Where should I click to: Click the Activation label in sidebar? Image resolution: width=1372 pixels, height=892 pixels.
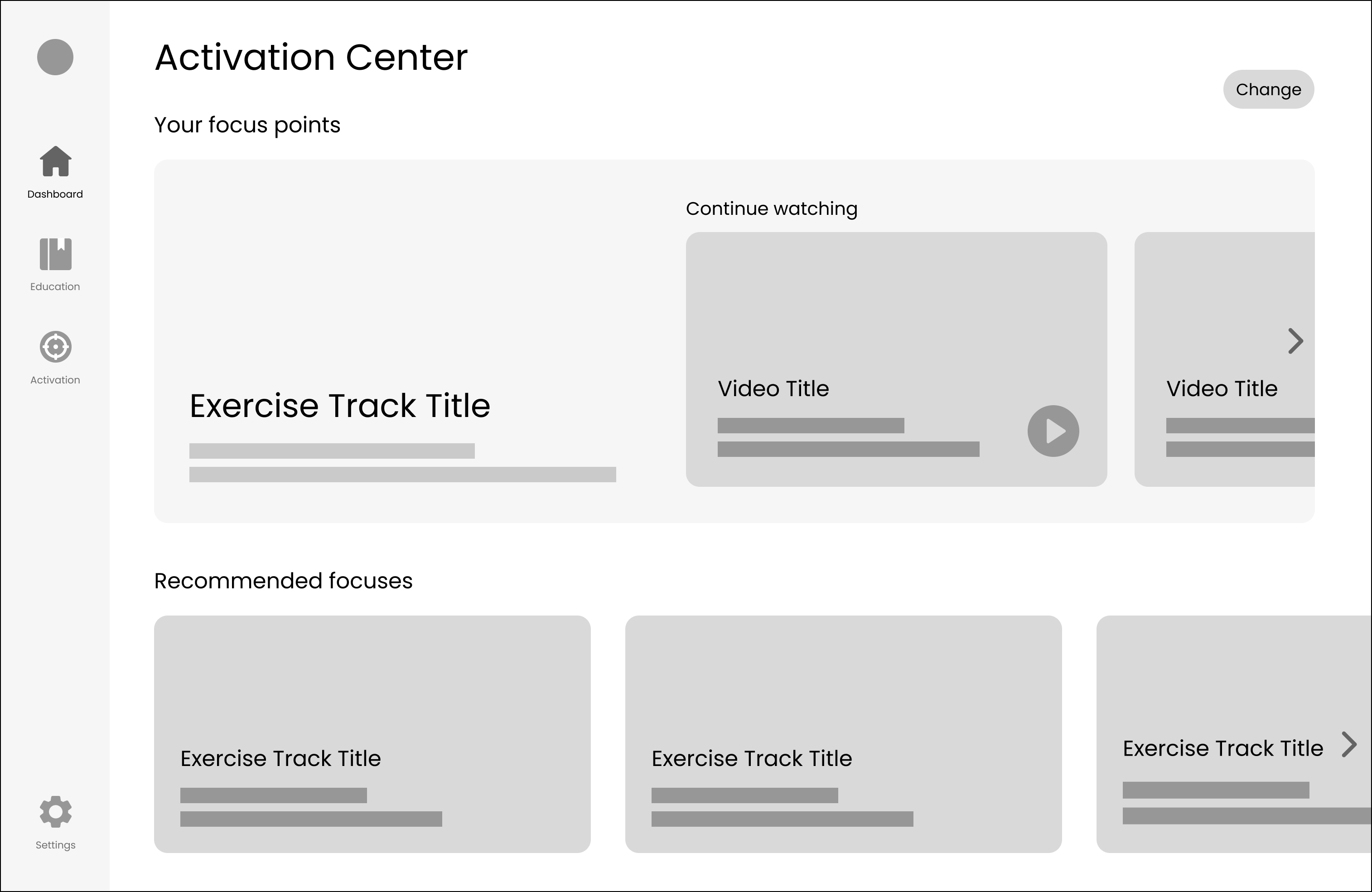pos(55,380)
